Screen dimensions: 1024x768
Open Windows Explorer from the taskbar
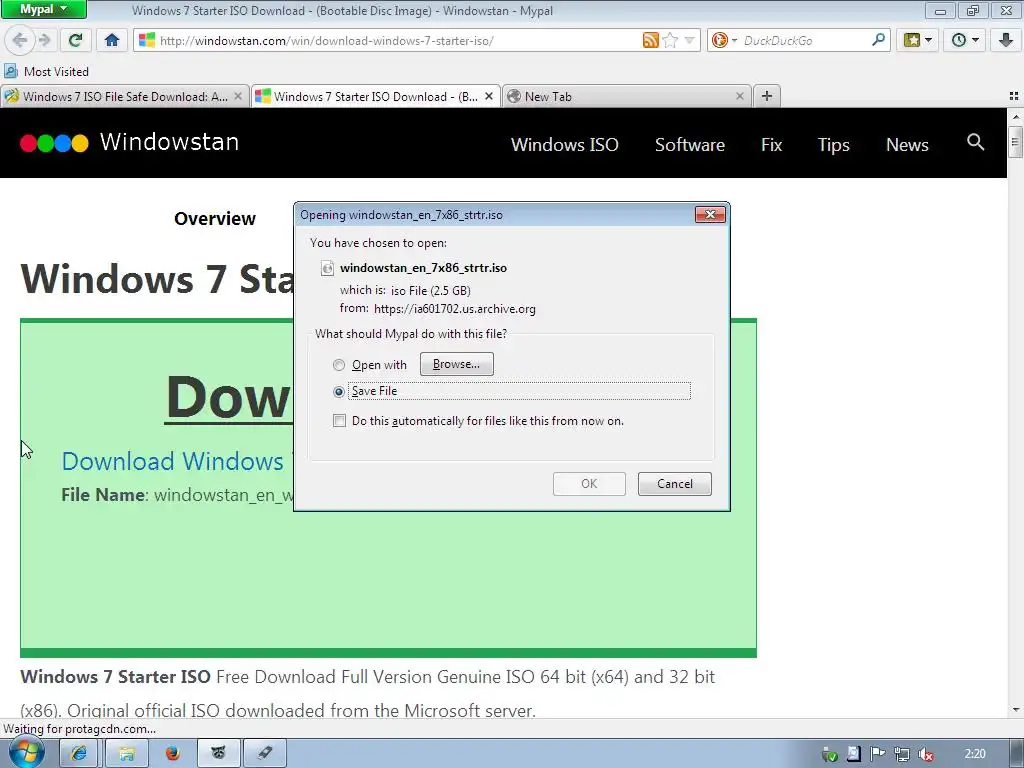(125, 754)
